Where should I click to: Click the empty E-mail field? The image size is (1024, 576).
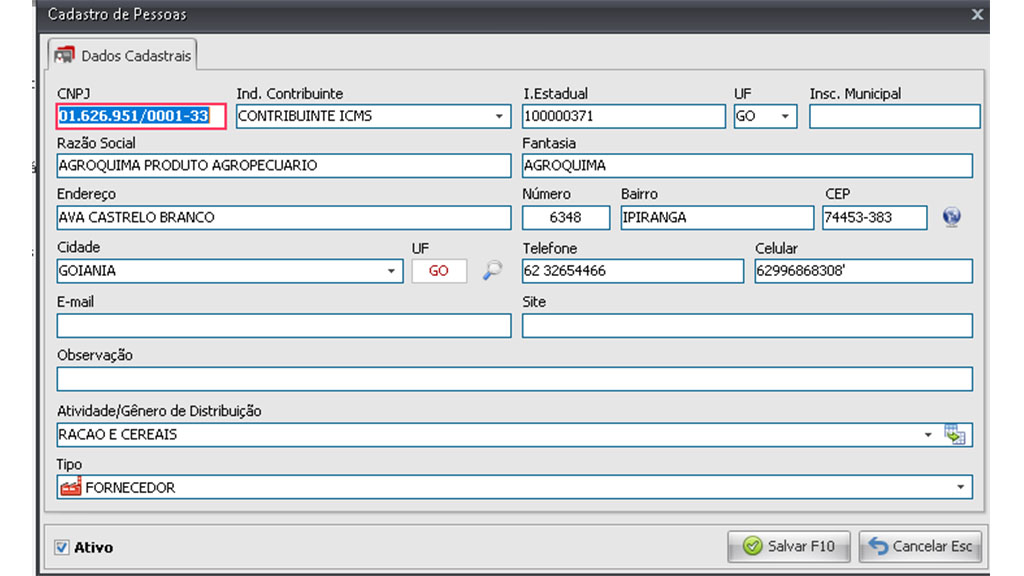(x=284, y=325)
